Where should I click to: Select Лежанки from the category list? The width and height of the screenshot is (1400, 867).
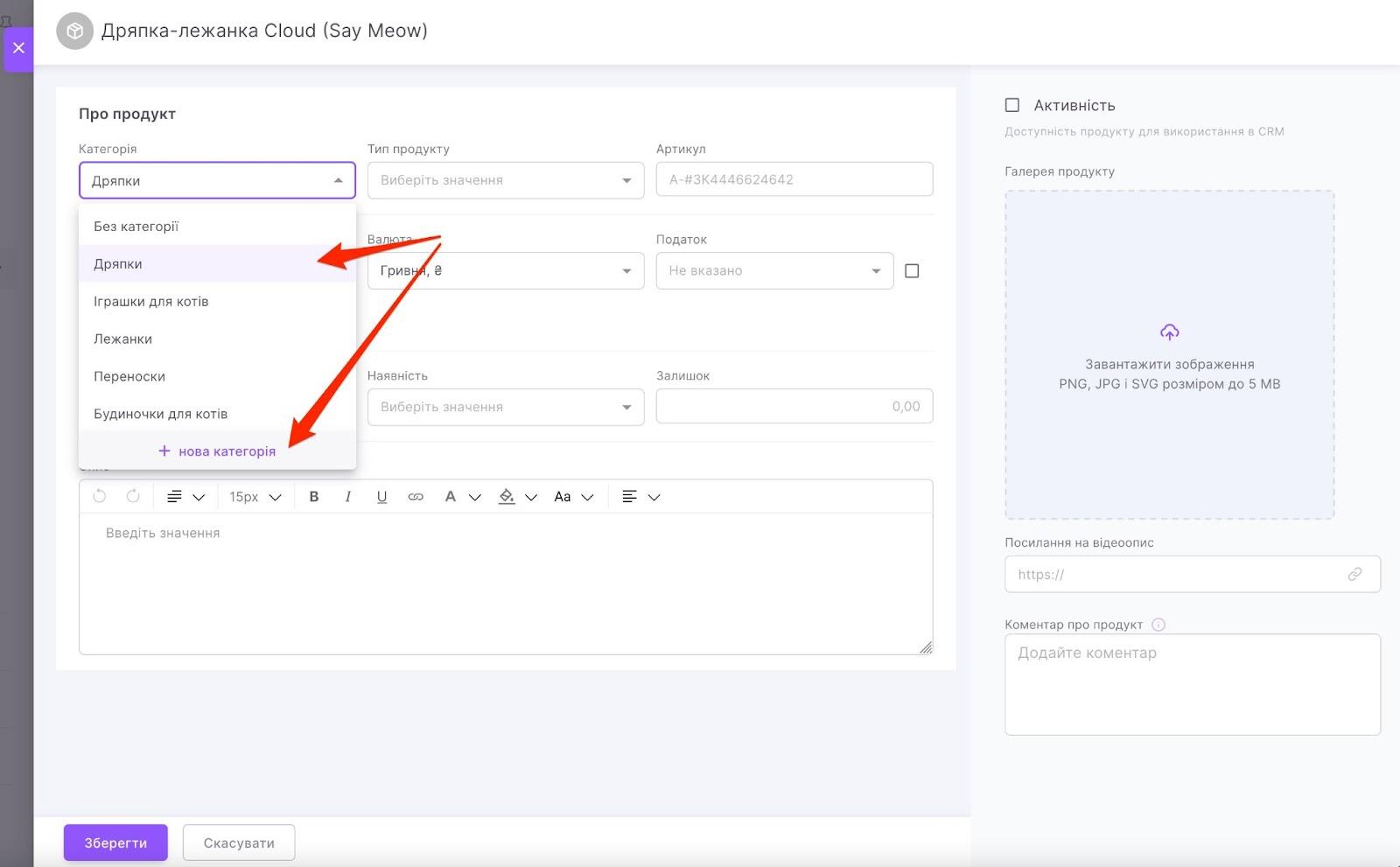point(123,339)
